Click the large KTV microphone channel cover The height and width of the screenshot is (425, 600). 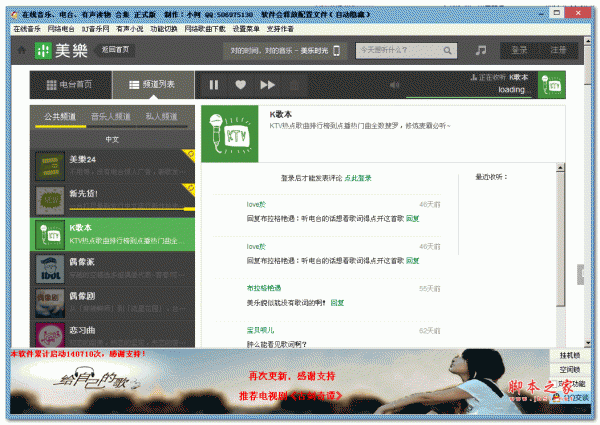(230, 134)
